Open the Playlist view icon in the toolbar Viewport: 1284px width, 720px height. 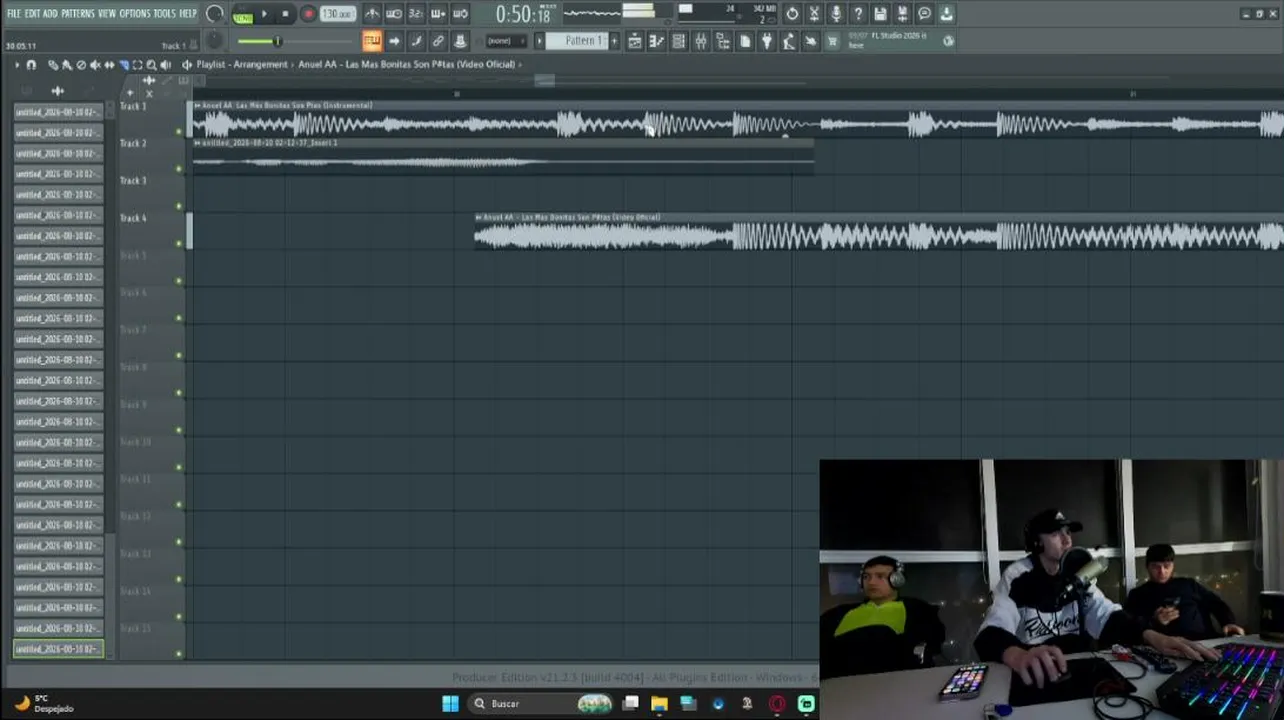tap(634, 41)
